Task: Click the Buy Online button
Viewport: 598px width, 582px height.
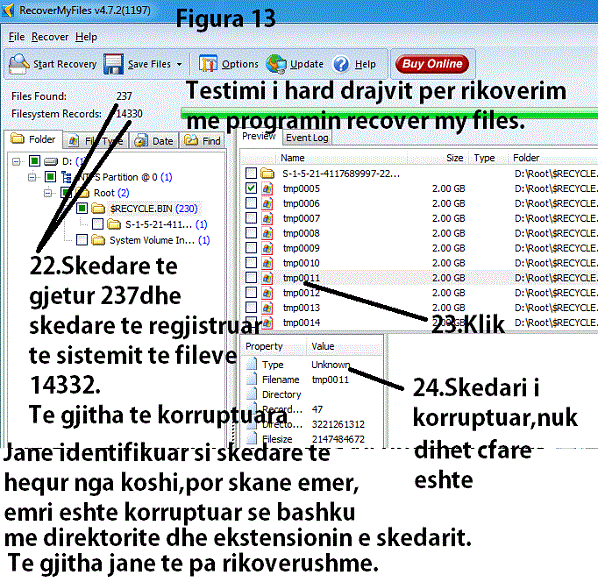Action: pos(432,64)
